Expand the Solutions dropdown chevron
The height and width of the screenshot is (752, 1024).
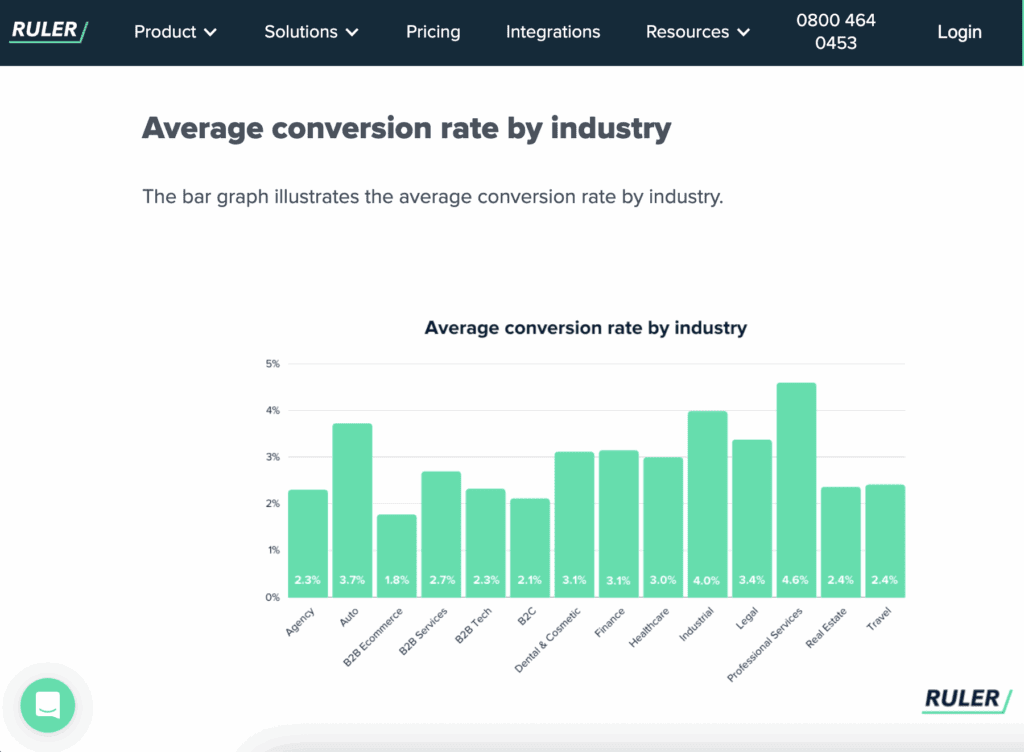click(x=352, y=32)
